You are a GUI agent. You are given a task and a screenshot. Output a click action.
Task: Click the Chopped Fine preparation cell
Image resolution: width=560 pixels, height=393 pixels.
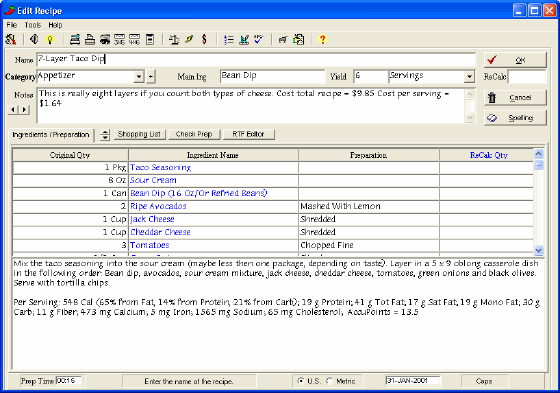click(369, 245)
